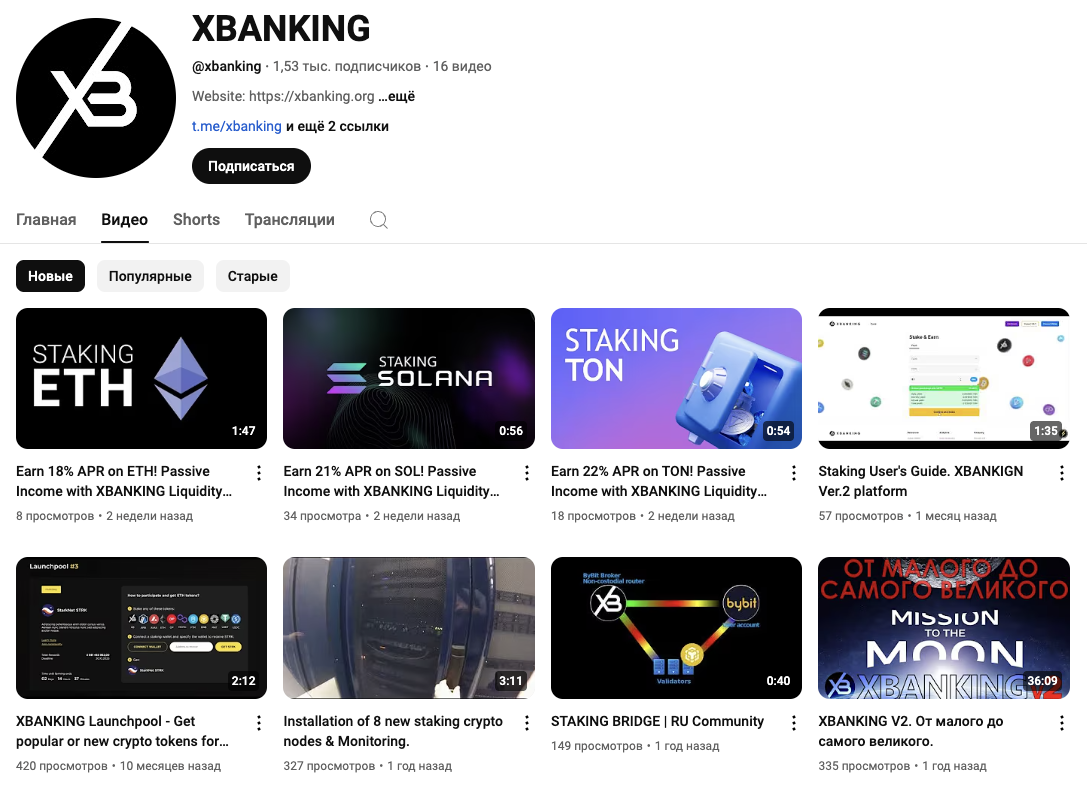Click the 0:40 duration badge
The width and height of the screenshot is (1087, 787).
coord(779,681)
